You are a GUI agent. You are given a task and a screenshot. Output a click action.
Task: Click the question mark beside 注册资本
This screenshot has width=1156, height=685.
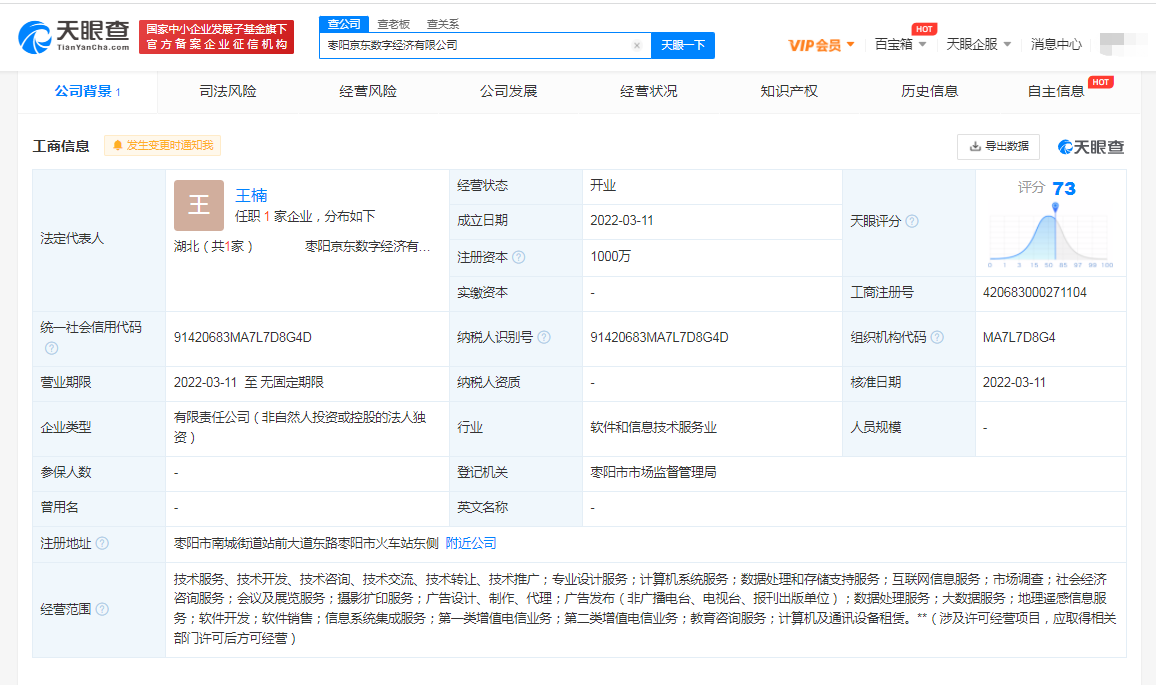(x=519, y=257)
